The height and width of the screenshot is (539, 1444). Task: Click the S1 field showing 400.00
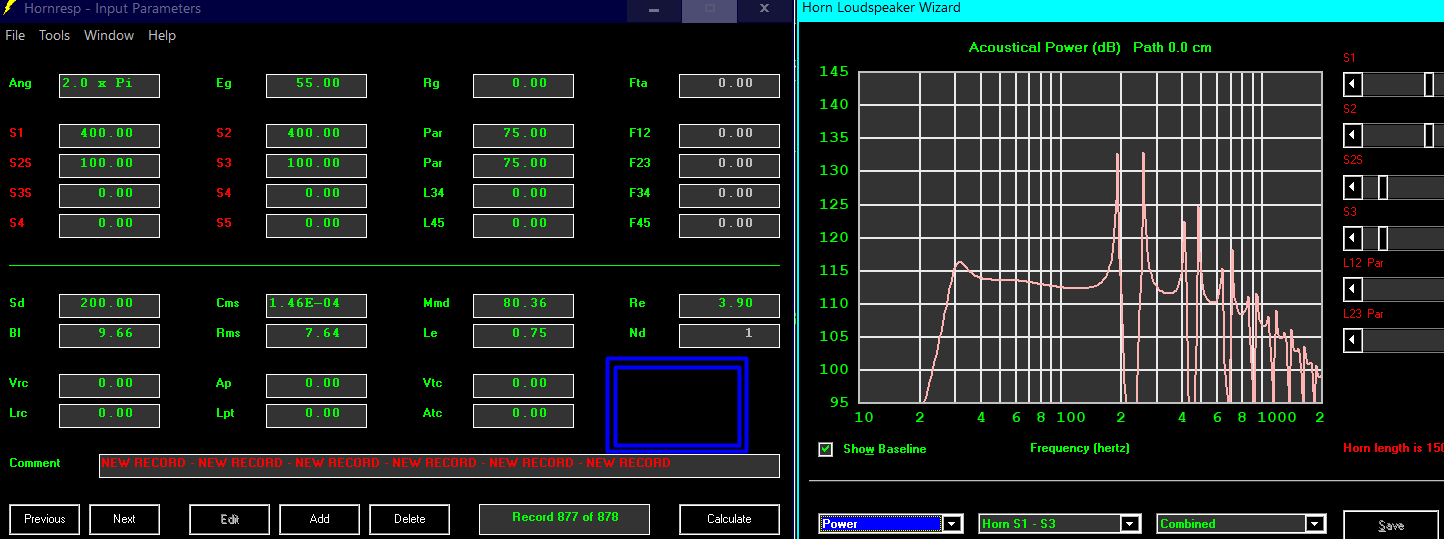(x=109, y=135)
